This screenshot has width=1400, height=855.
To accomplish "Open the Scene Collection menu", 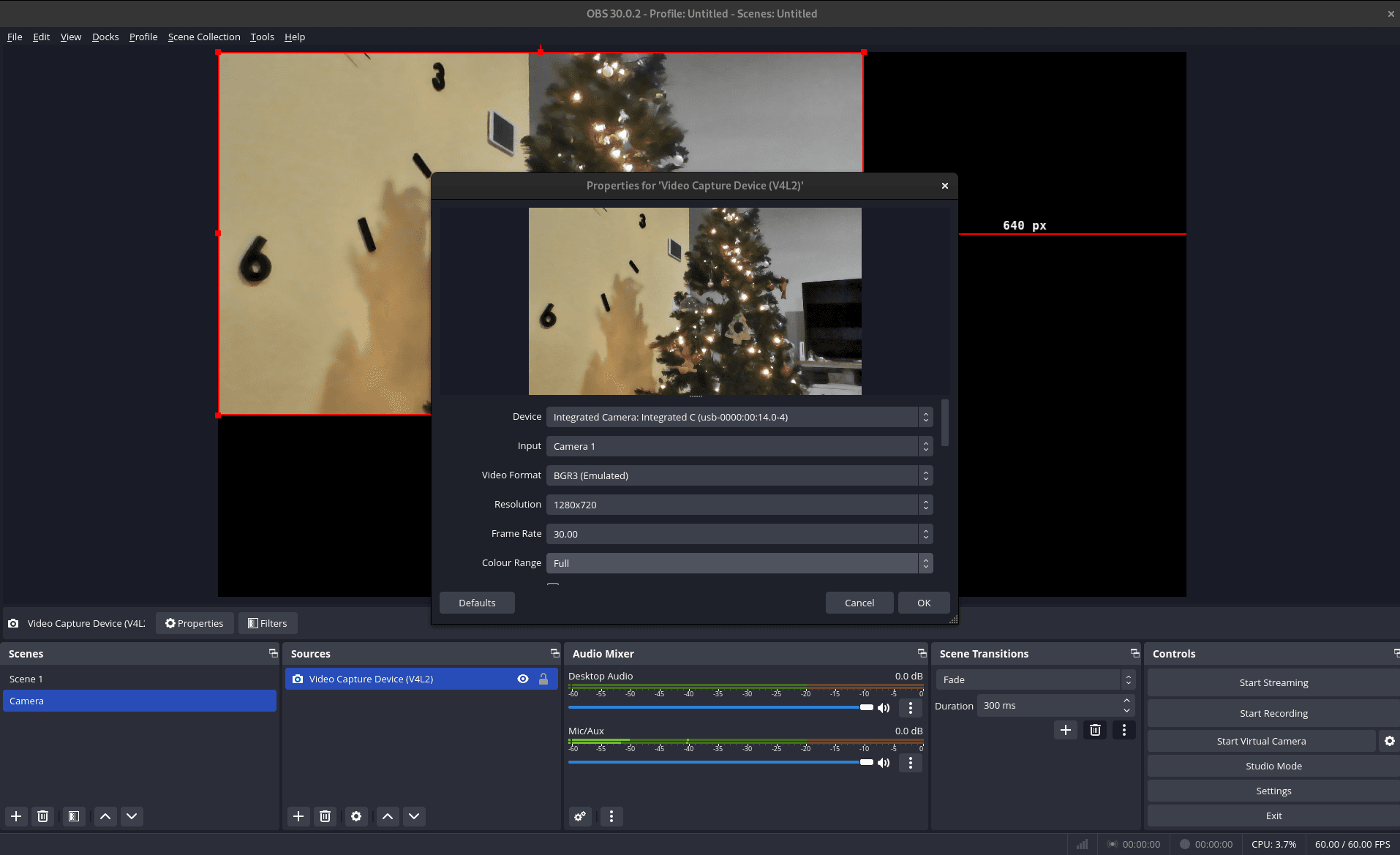I will (204, 37).
